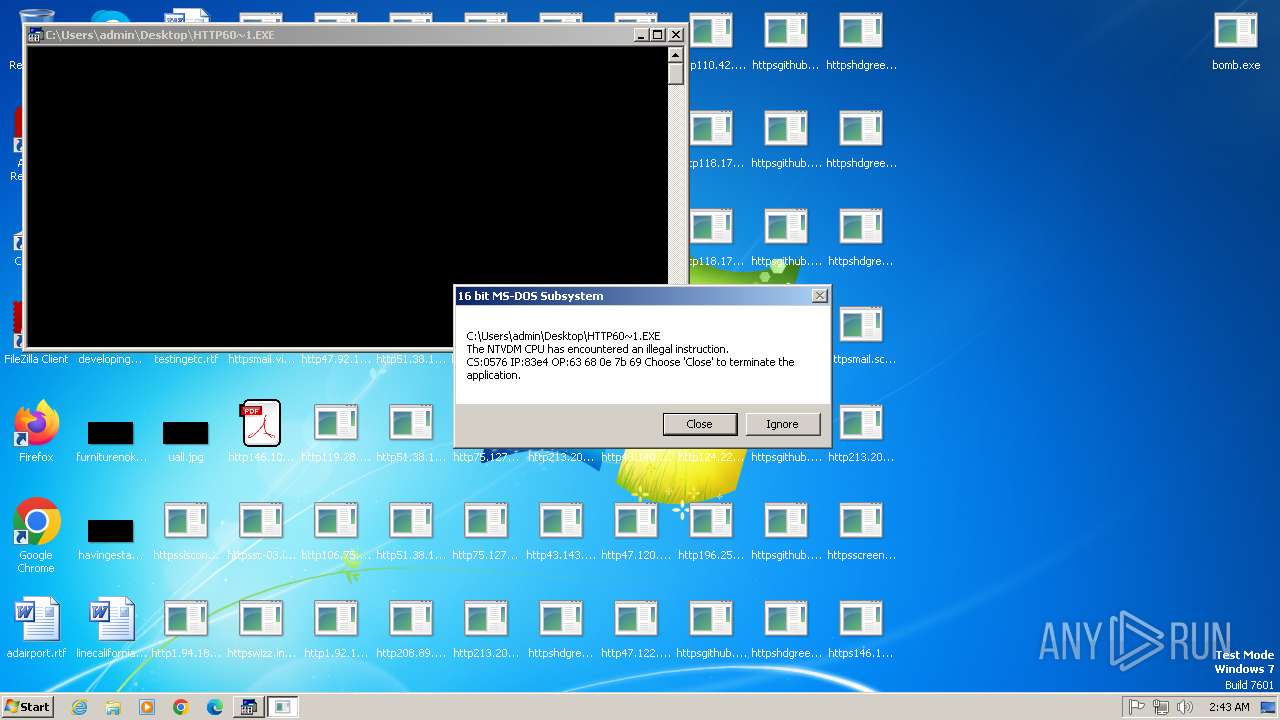Screen dimensions: 1280x720
Task: Select the http106.75... desktop icon
Action: click(336, 530)
